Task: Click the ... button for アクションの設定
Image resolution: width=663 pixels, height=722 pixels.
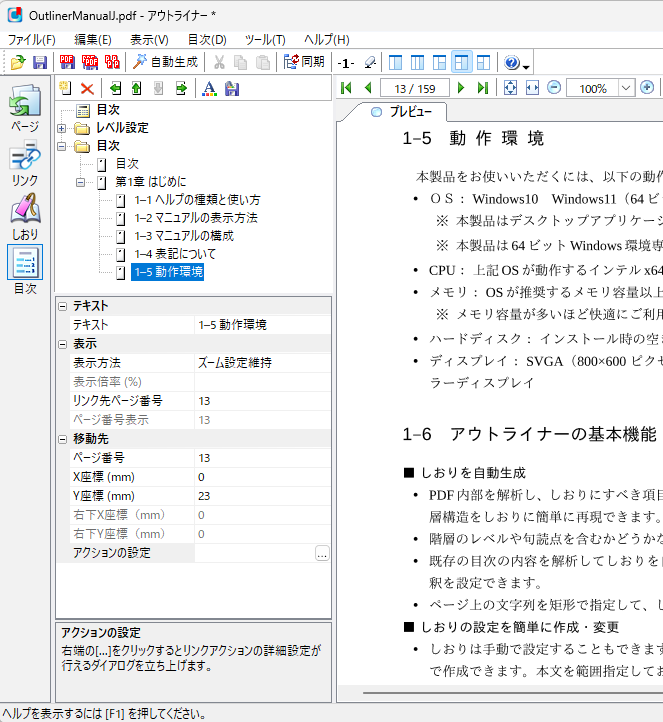Action: [321, 553]
